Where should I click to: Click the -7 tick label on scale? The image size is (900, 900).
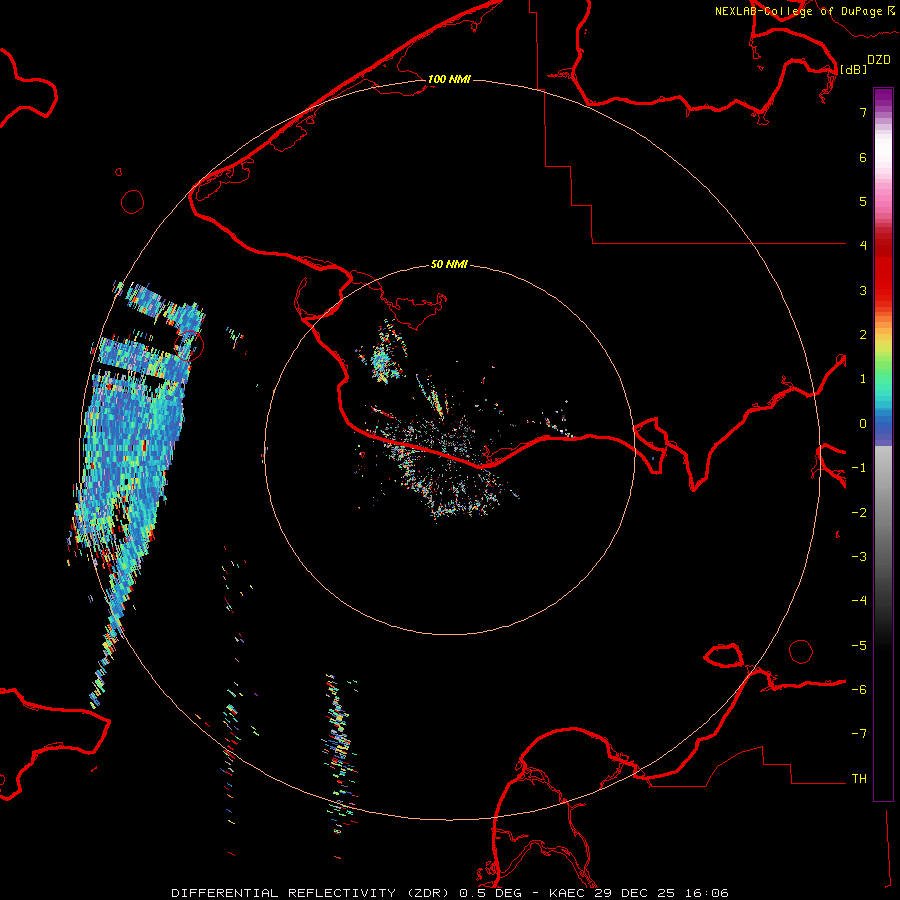tap(859, 734)
